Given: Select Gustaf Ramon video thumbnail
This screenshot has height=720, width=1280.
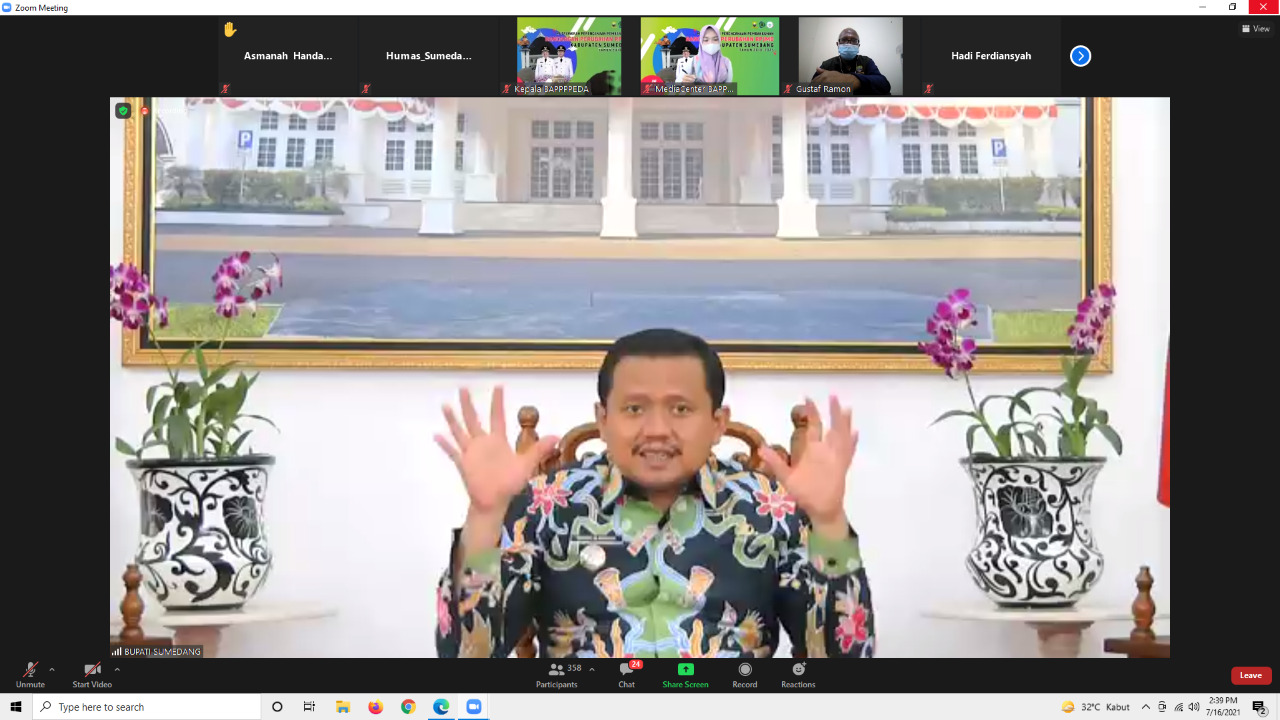Looking at the screenshot, I should pos(850,56).
